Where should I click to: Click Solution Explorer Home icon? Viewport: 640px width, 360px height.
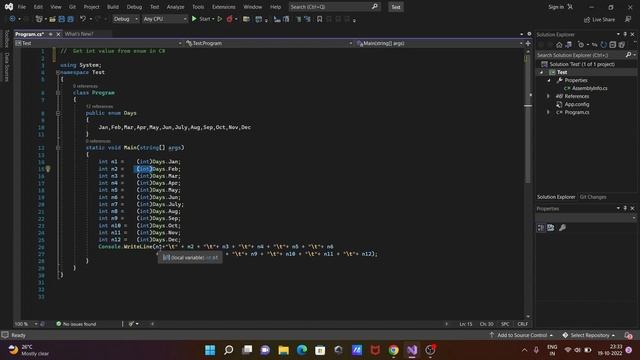click(x=559, y=45)
